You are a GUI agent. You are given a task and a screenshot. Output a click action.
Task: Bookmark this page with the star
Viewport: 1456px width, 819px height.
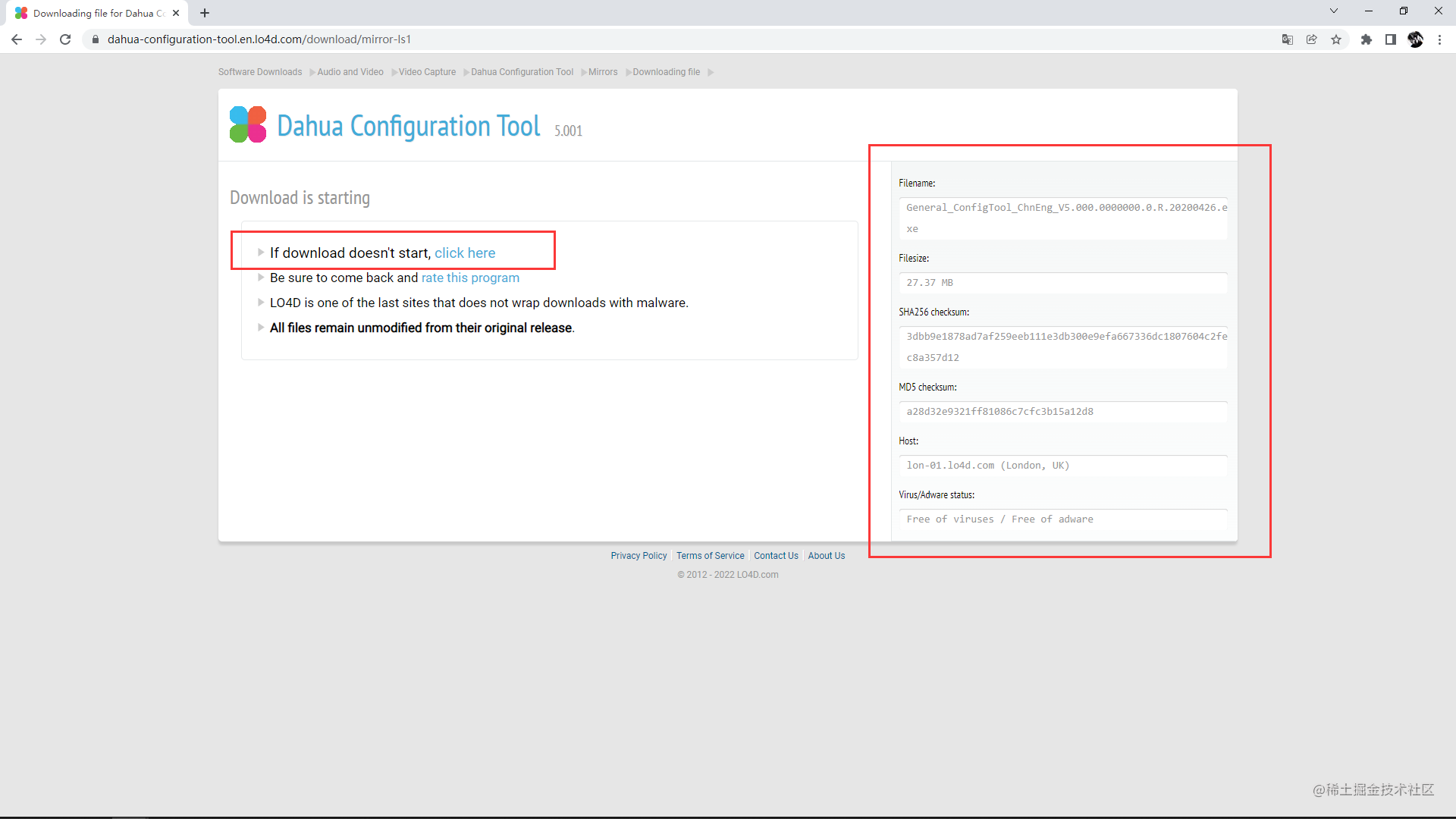coord(1336,39)
